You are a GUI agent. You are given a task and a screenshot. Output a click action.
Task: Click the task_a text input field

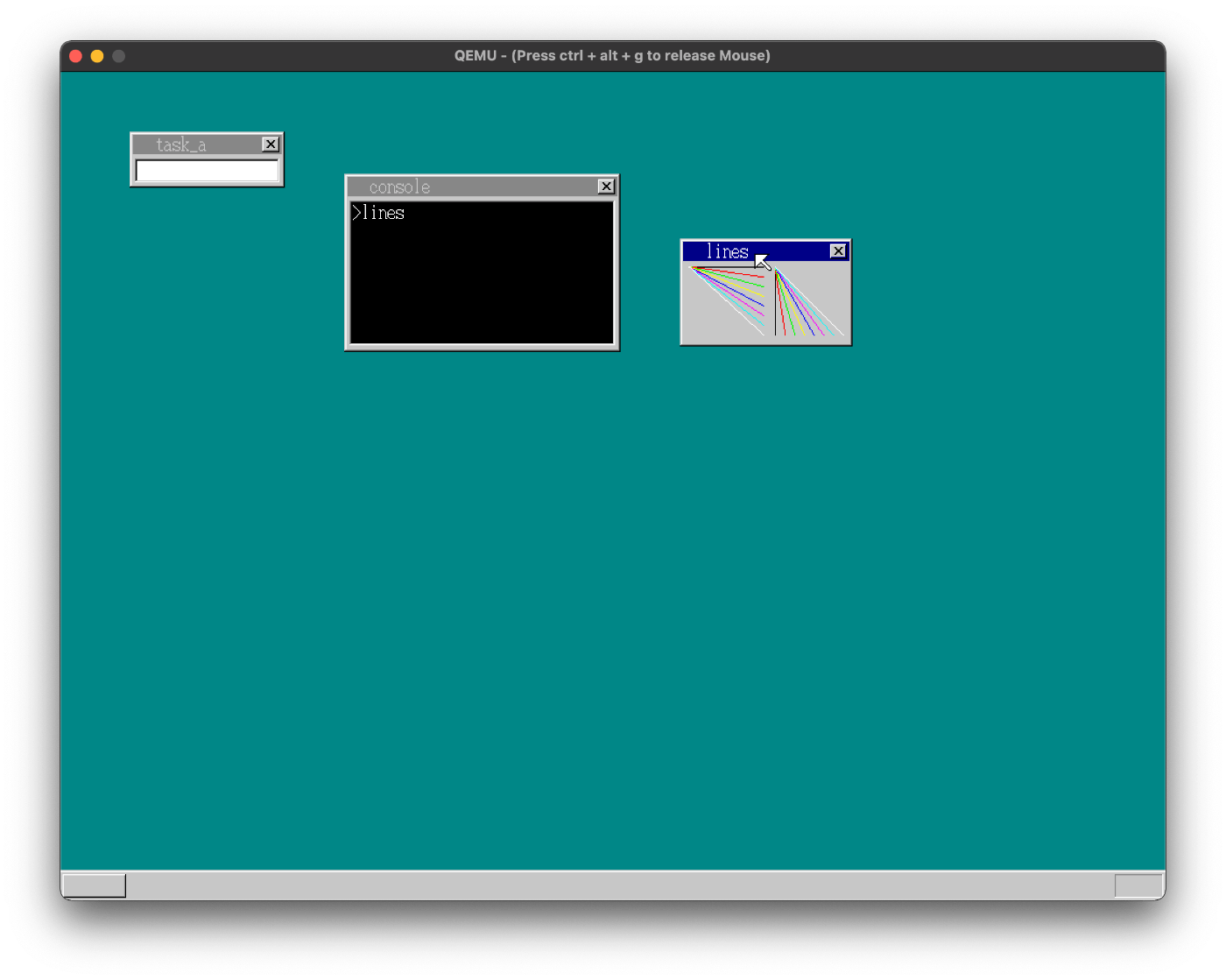click(x=208, y=171)
